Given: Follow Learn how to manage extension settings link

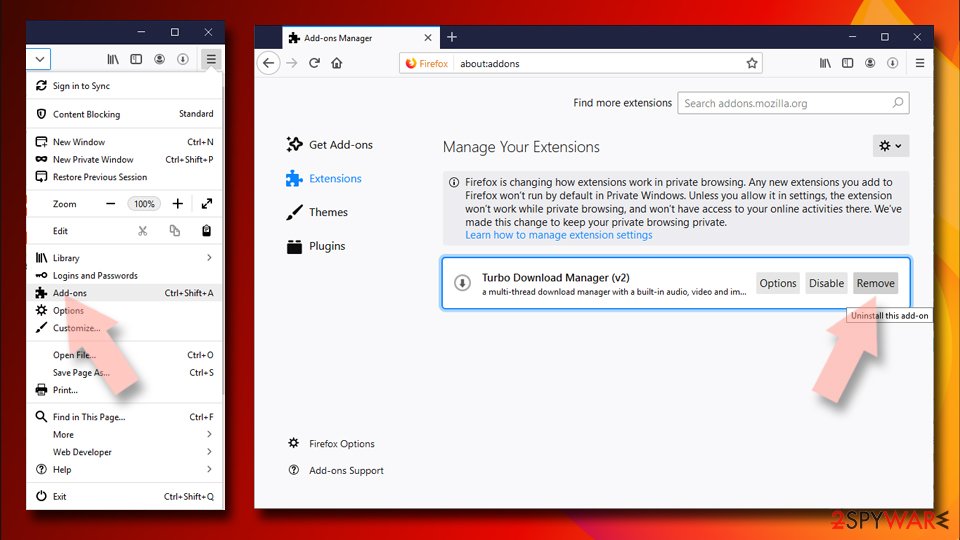Looking at the screenshot, I should point(558,235).
